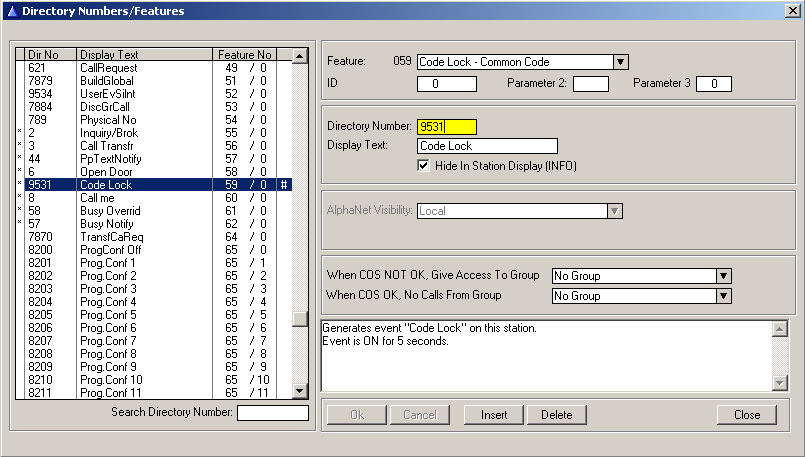The height and width of the screenshot is (457, 805).
Task: Click the Close button at bottom right
Action: 746,415
